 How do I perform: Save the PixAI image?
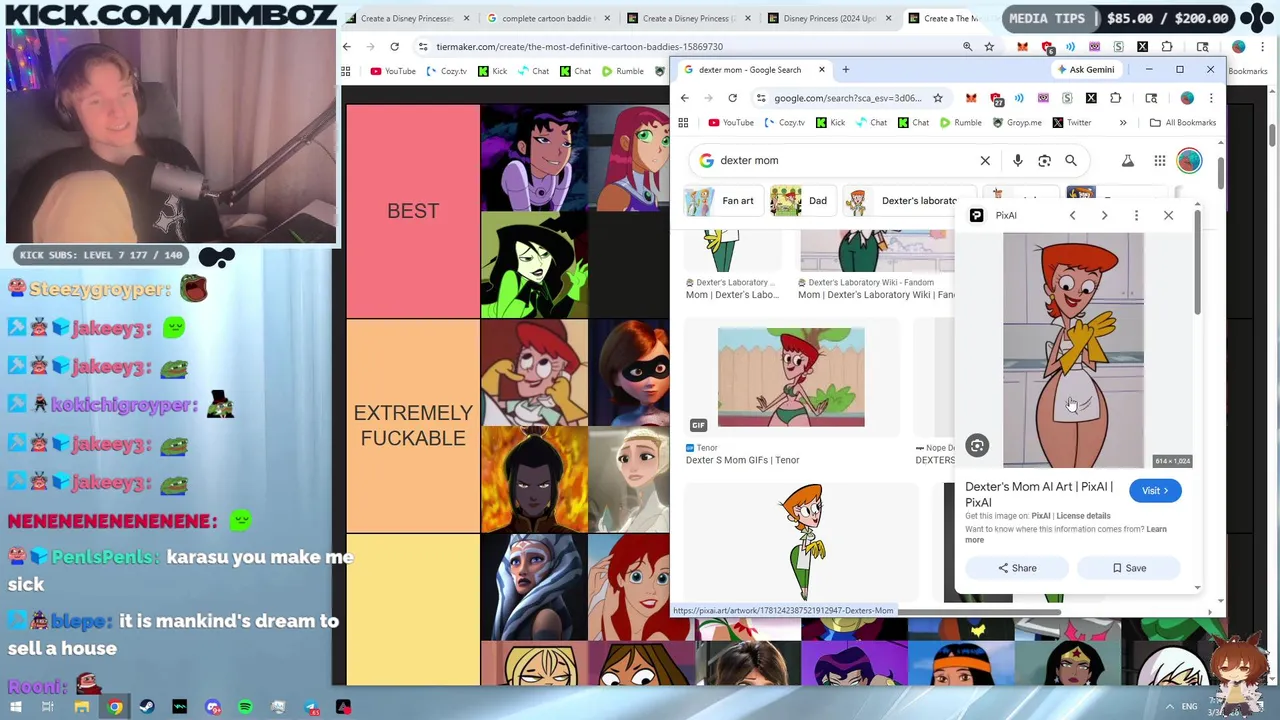[x=1129, y=568]
